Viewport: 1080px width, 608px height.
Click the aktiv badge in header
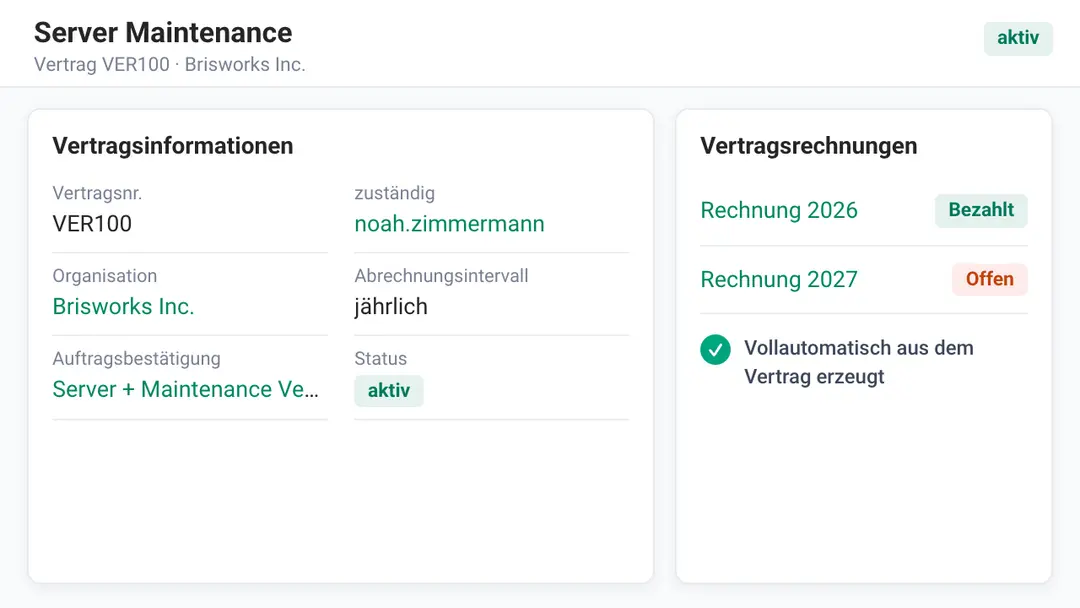point(1018,37)
